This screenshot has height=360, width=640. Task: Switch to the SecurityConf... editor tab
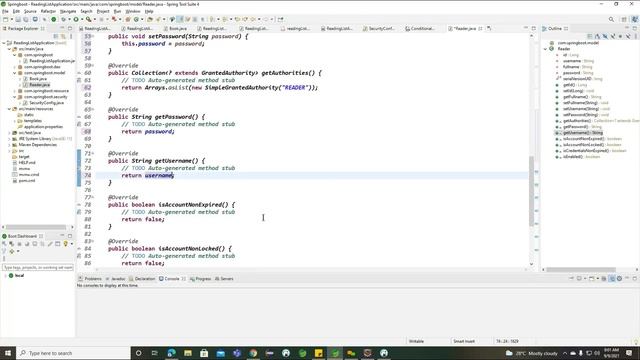coord(379,29)
